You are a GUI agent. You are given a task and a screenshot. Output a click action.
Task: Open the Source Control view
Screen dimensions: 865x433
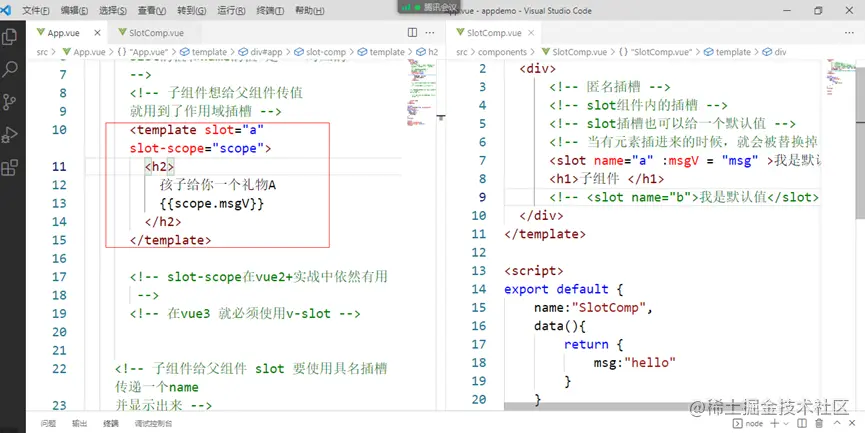(x=10, y=101)
